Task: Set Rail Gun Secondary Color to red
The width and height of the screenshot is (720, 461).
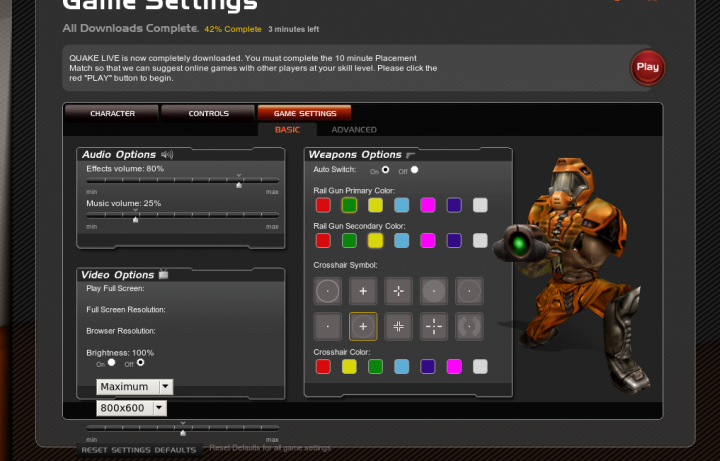Action: click(x=323, y=241)
